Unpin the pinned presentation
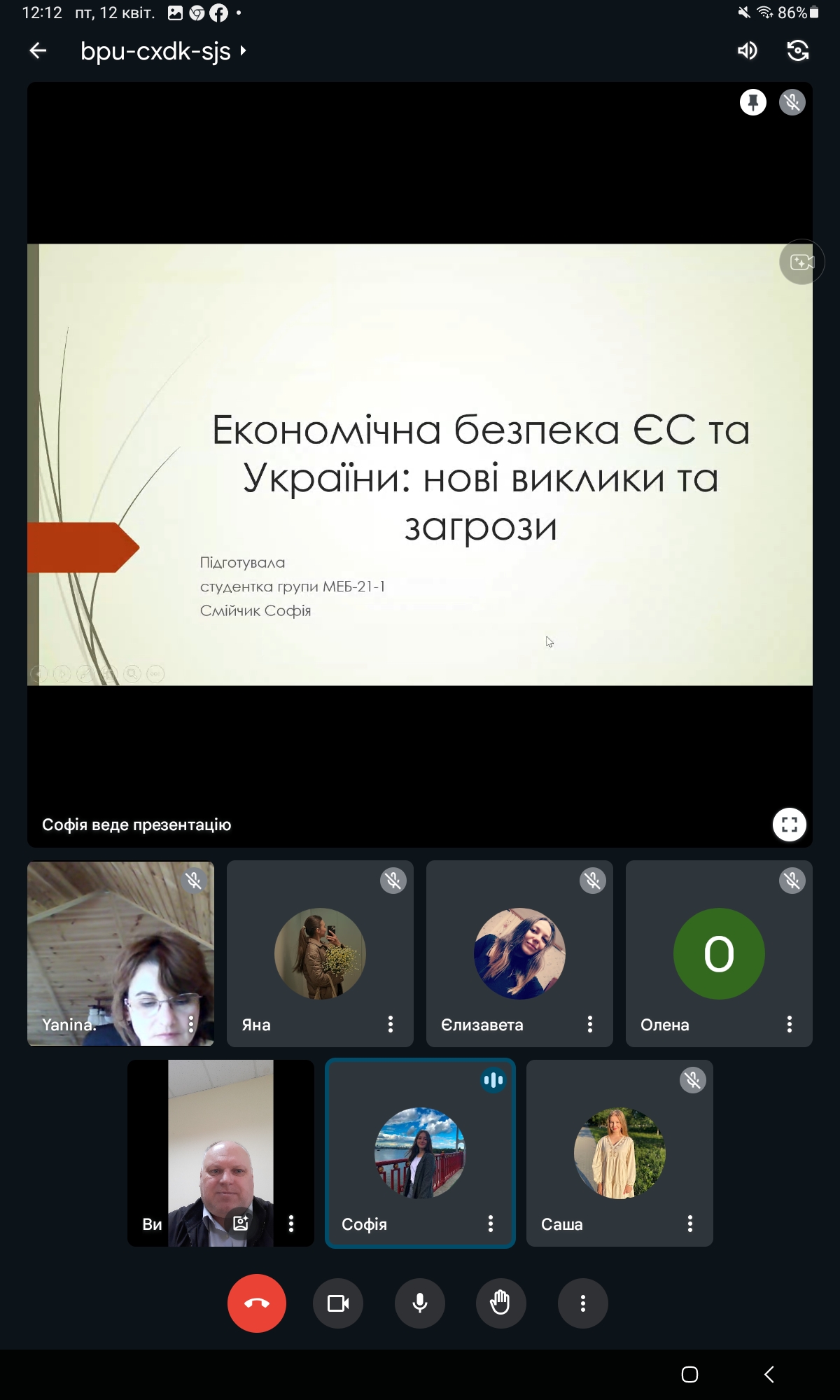 [x=753, y=102]
